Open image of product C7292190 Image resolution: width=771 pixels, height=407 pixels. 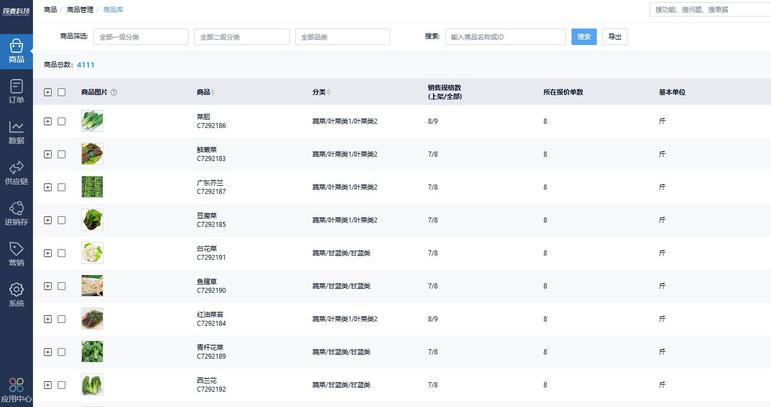(x=92, y=286)
